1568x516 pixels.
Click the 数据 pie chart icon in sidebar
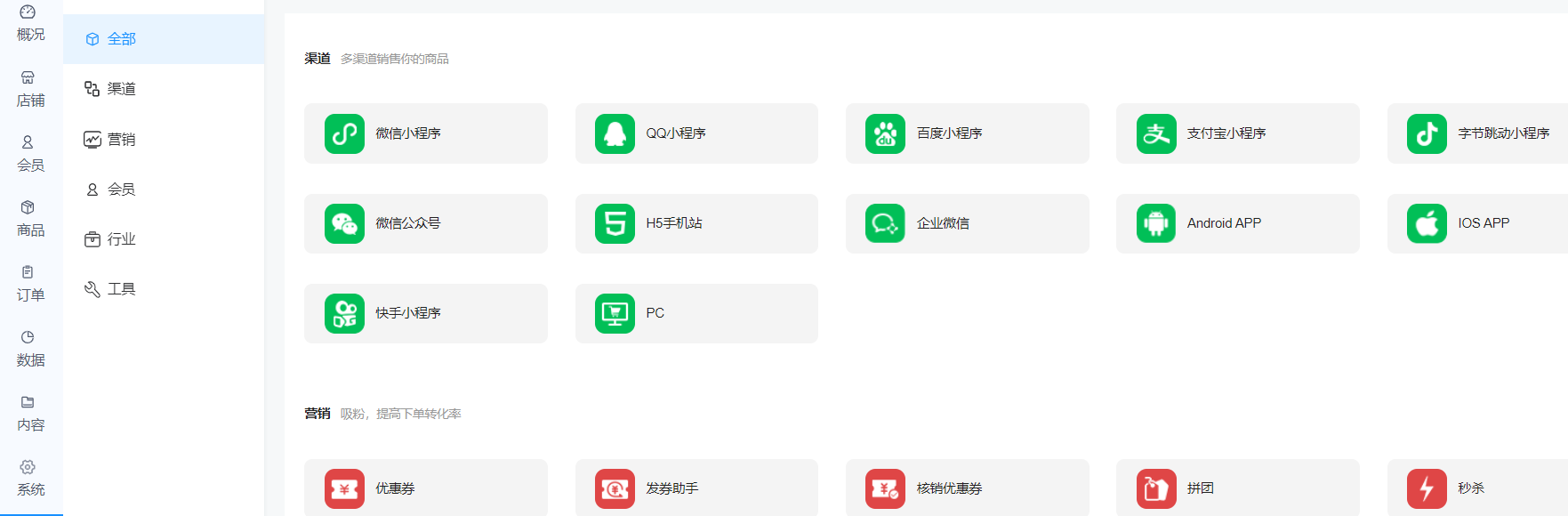coord(28,337)
